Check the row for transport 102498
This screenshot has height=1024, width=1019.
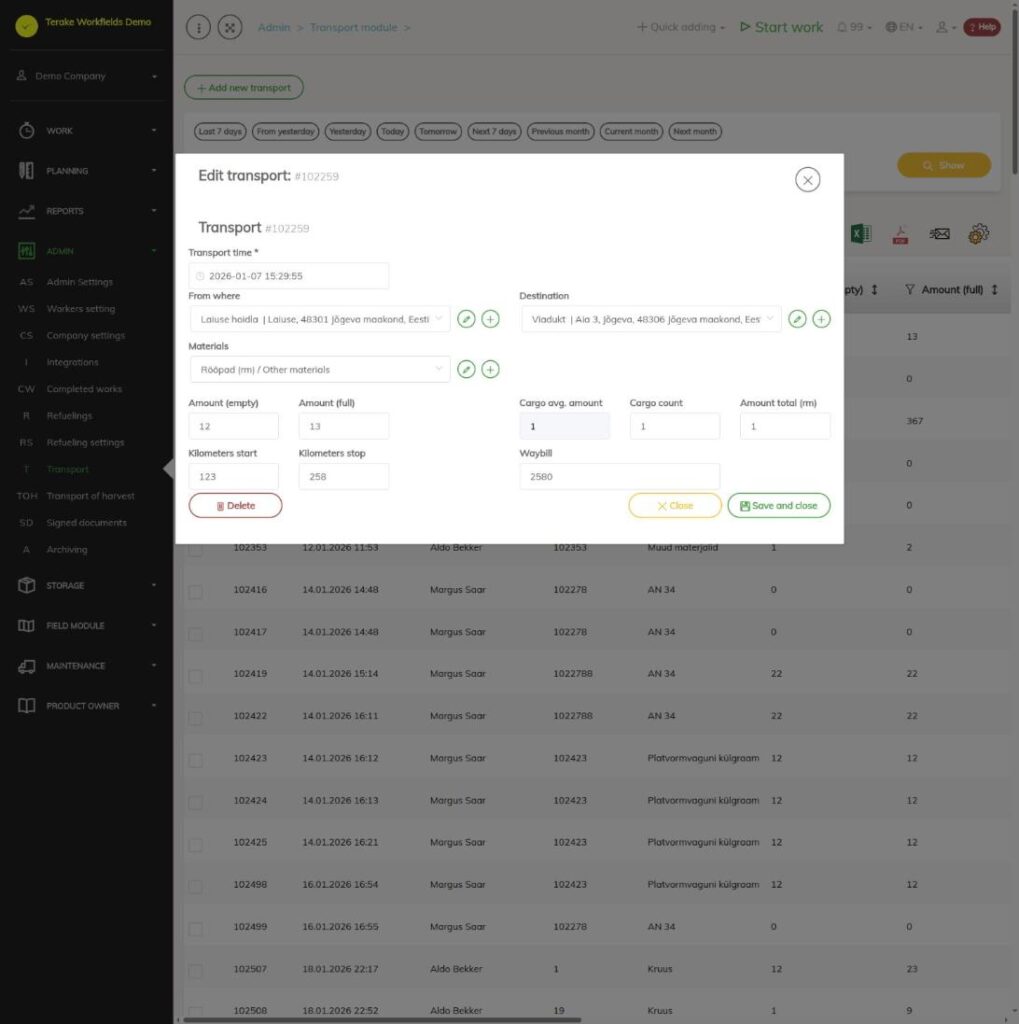[195, 886]
